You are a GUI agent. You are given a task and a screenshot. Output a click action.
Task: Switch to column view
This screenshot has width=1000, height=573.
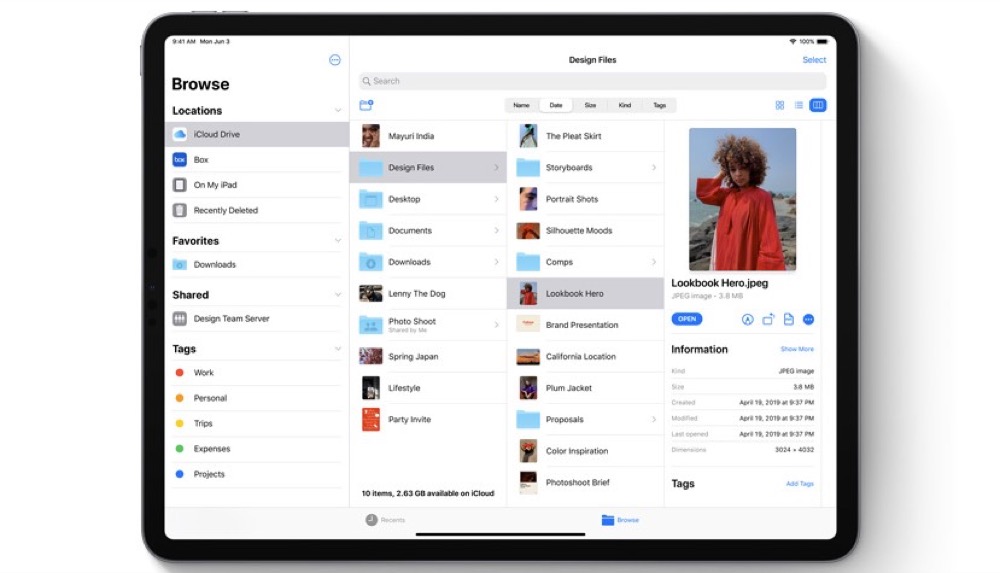point(818,105)
